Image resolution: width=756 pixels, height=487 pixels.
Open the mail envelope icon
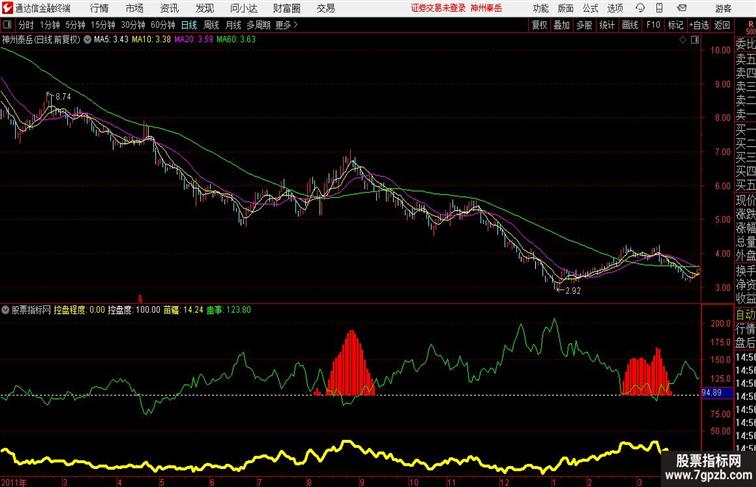click(x=682, y=8)
